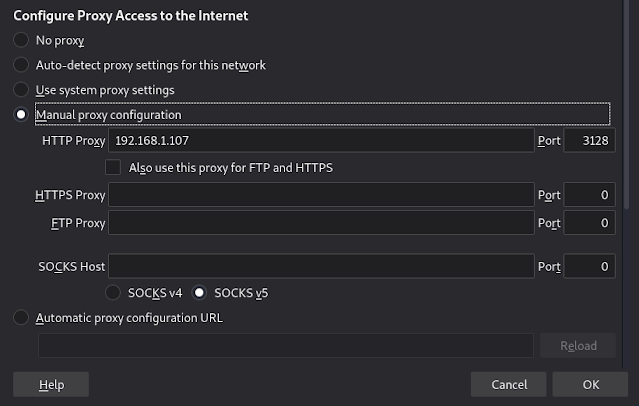
Task: Click the HTTPS Proxy port field
Action: pyautogui.click(x=589, y=195)
